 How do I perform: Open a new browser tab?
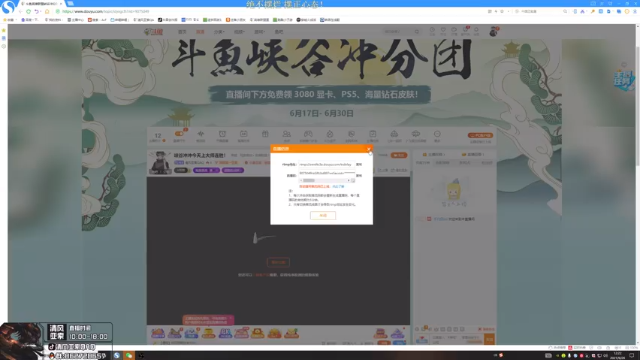click(x=70, y=3)
